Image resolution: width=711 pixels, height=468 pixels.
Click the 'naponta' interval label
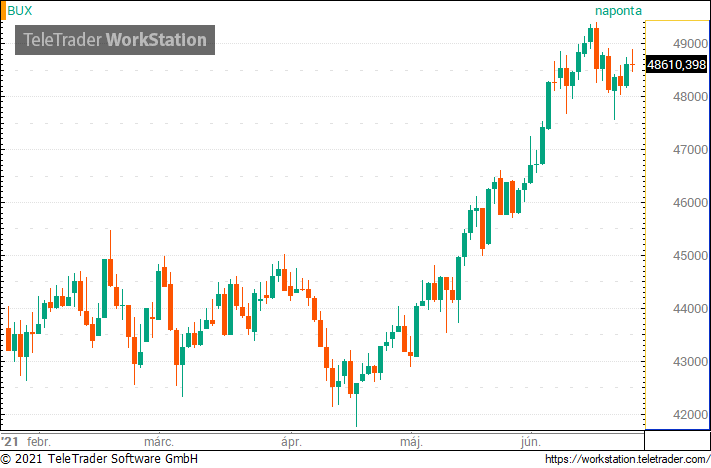pyautogui.click(x=618, y=11)
